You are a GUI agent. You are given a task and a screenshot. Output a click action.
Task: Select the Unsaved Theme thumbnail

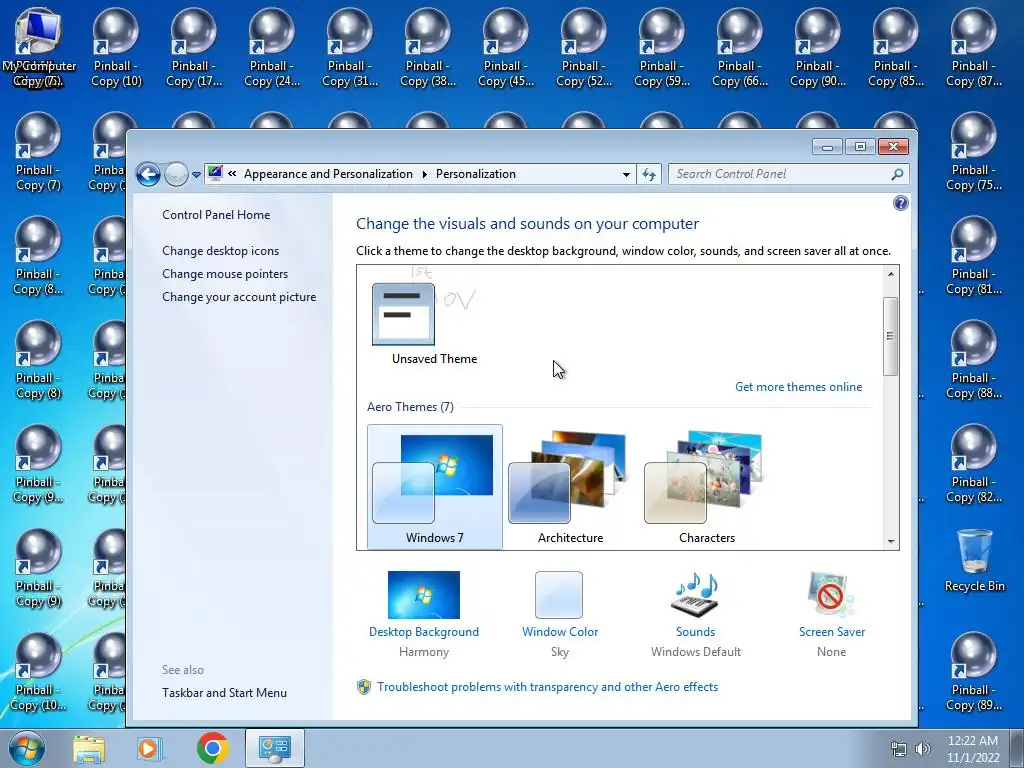coord(403,314)
